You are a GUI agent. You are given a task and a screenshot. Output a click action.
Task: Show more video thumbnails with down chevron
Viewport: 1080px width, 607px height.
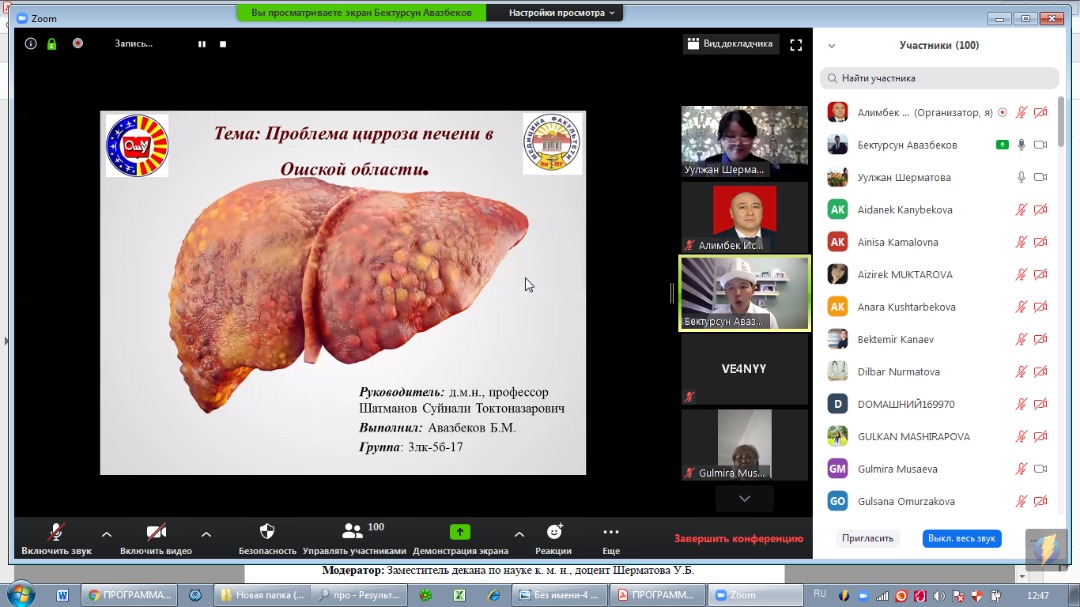[745, 499]
